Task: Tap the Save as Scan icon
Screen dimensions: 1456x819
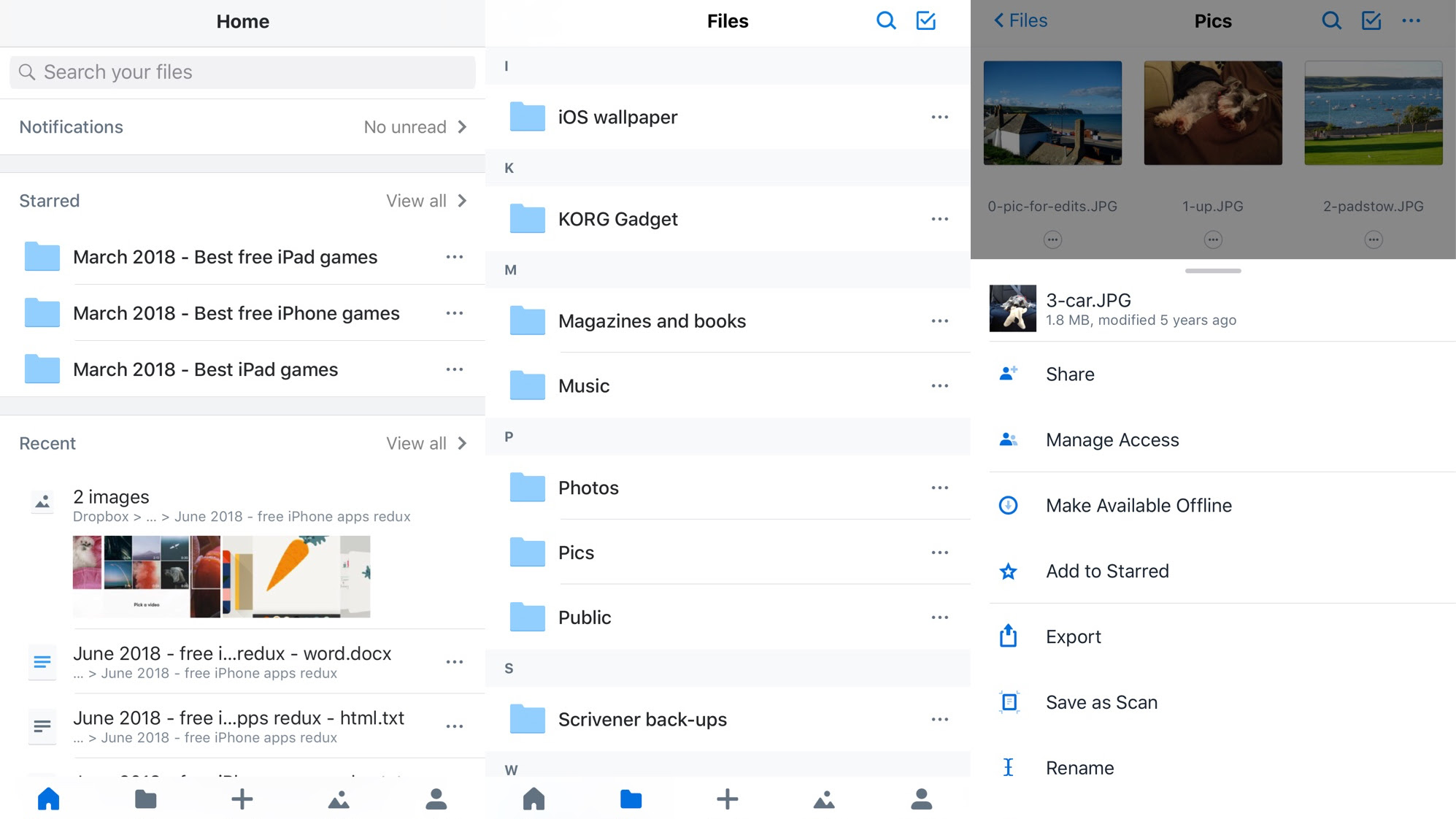Action: [1009, 701]
